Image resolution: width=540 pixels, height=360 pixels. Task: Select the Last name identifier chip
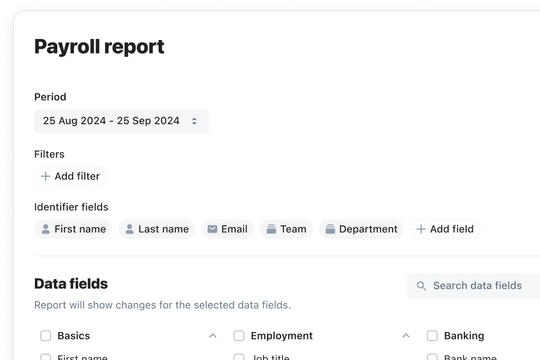(156, 229)
